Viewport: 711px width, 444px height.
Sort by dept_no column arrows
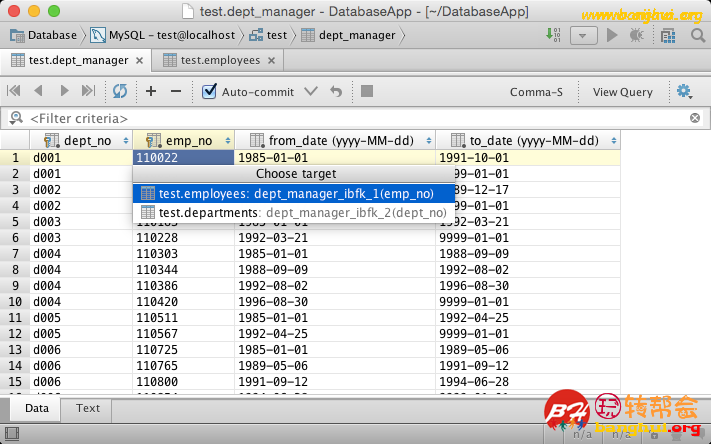(126, 141)
